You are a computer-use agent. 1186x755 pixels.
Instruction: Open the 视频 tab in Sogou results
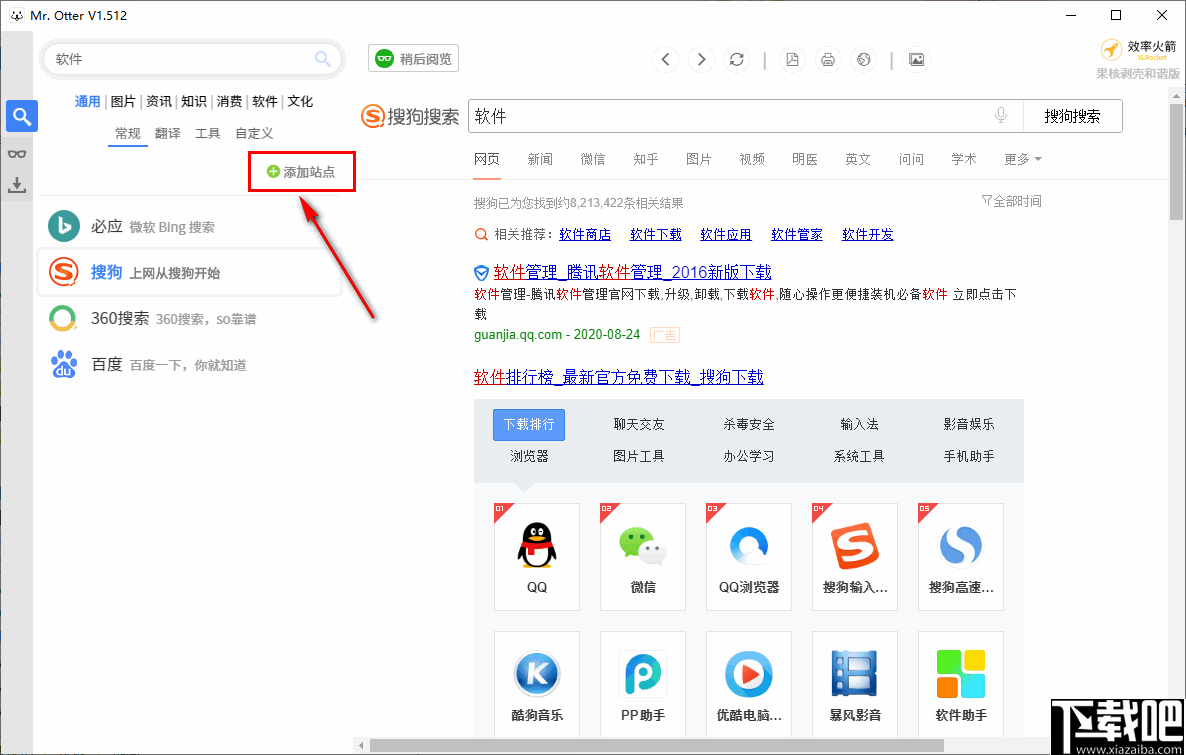[752, 159]
